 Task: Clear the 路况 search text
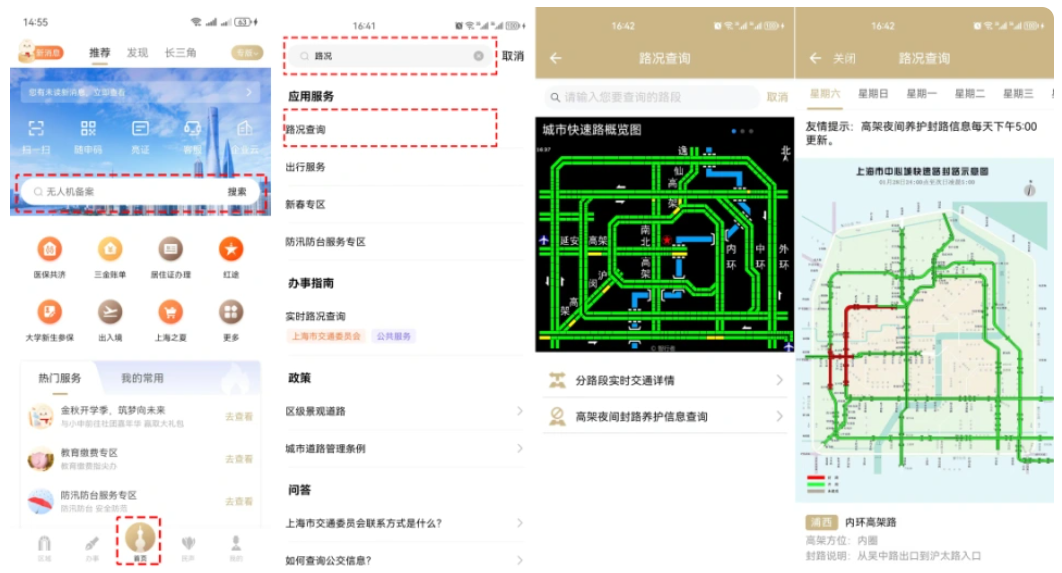click(478, 56)
